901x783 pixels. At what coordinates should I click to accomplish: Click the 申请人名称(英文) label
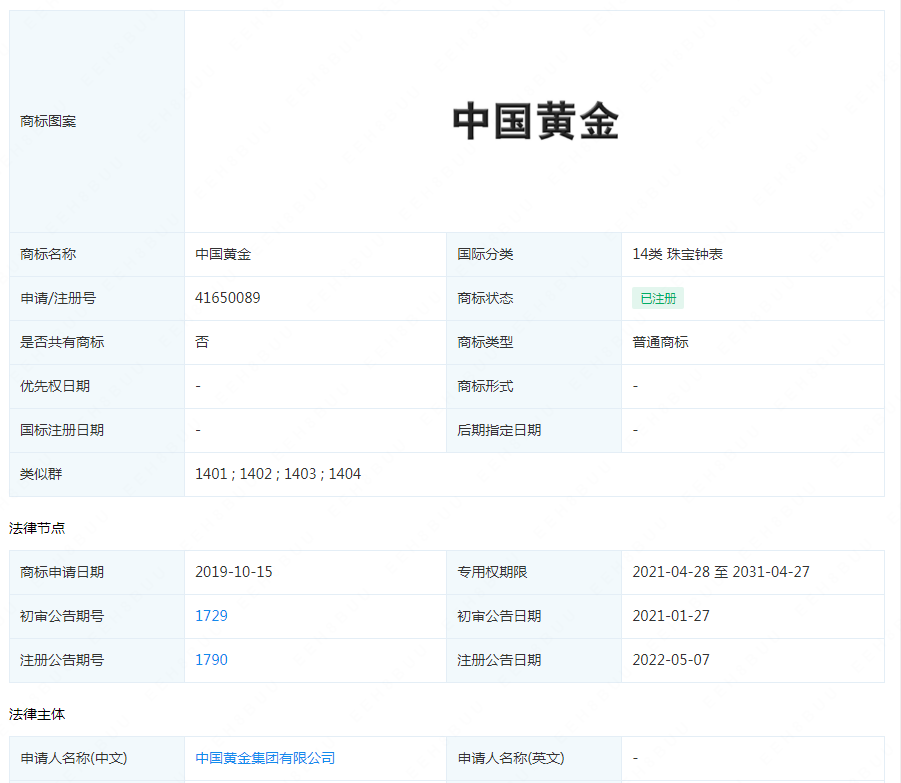(510, 758)
